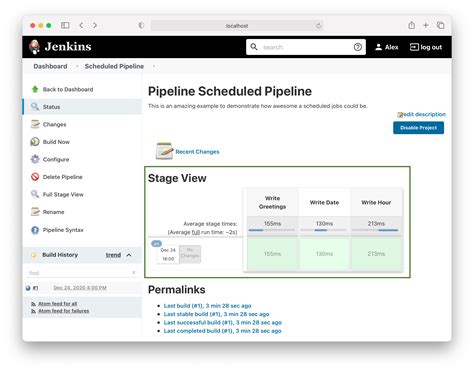The height and width of the screenshot is (371, 474).
Task: Click the search magnifier icon in the Jenkins header
Action: [254, 47]
